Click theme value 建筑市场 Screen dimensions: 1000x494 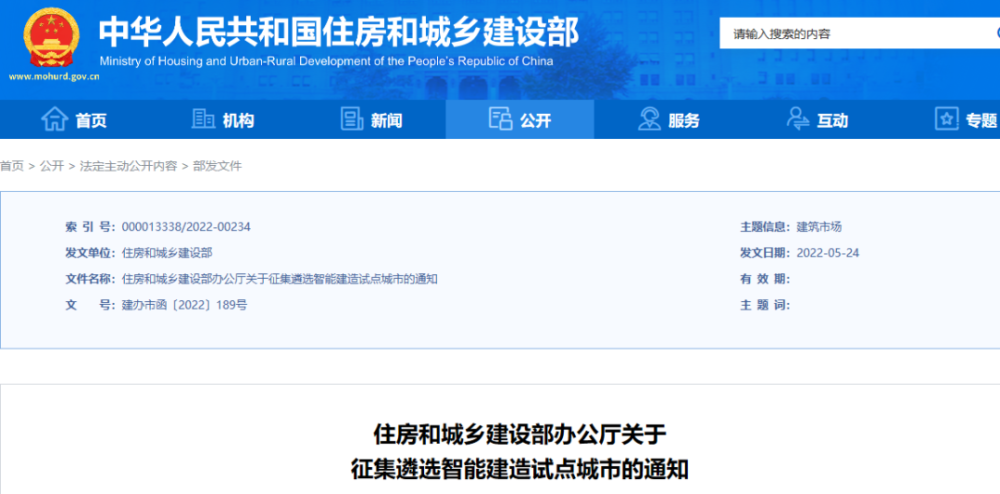(820, 227)
